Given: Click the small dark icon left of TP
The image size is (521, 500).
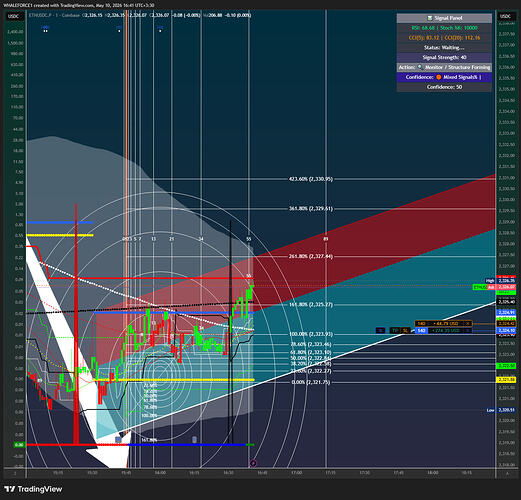Looking at the screenshot, I should click(x=380, y=331).
